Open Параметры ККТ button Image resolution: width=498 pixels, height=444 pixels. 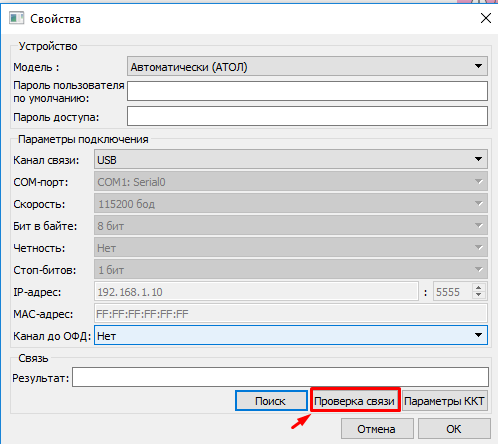[x=445, y=401]
